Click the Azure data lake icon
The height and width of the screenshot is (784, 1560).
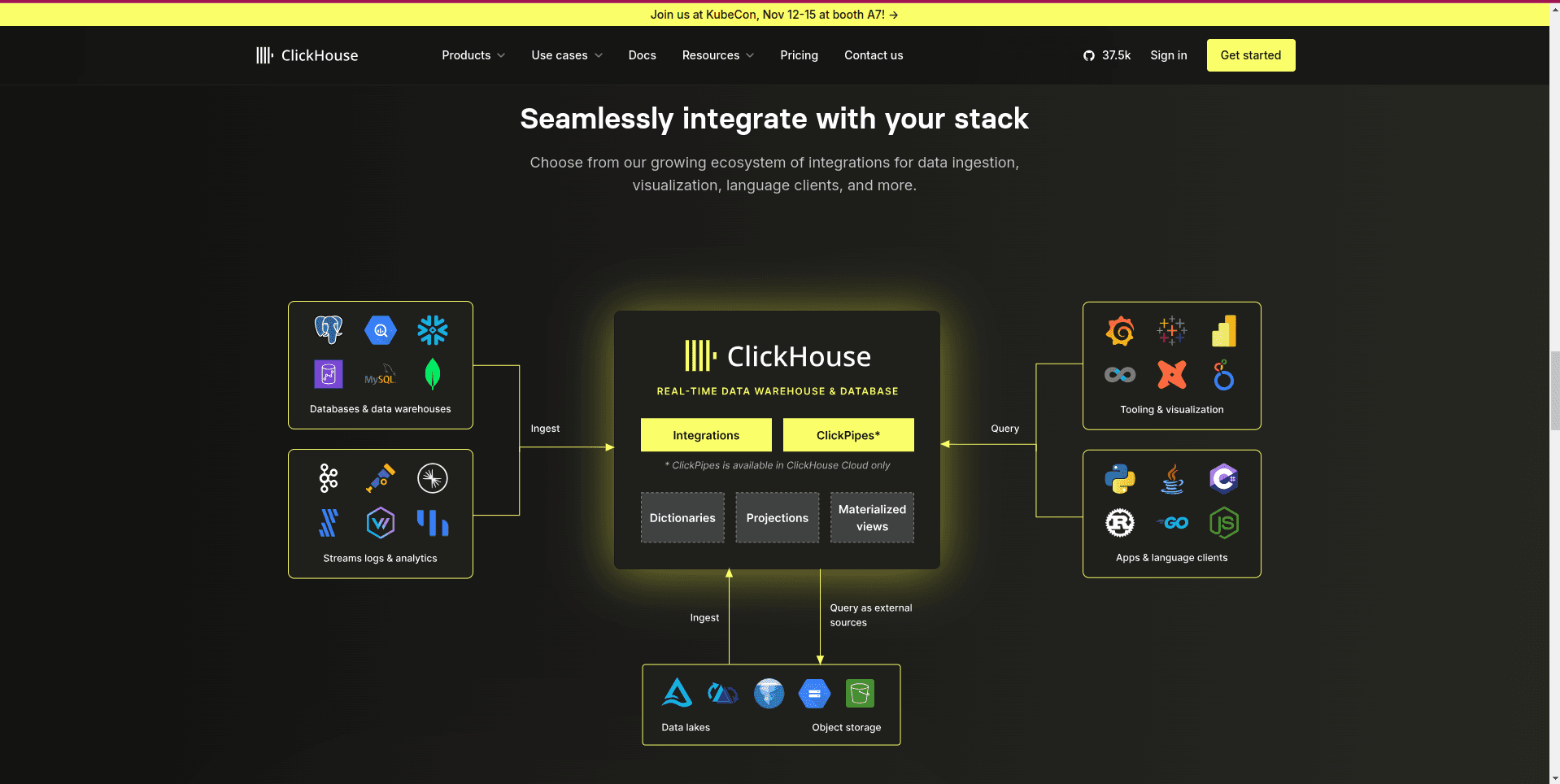coord(677,694)
